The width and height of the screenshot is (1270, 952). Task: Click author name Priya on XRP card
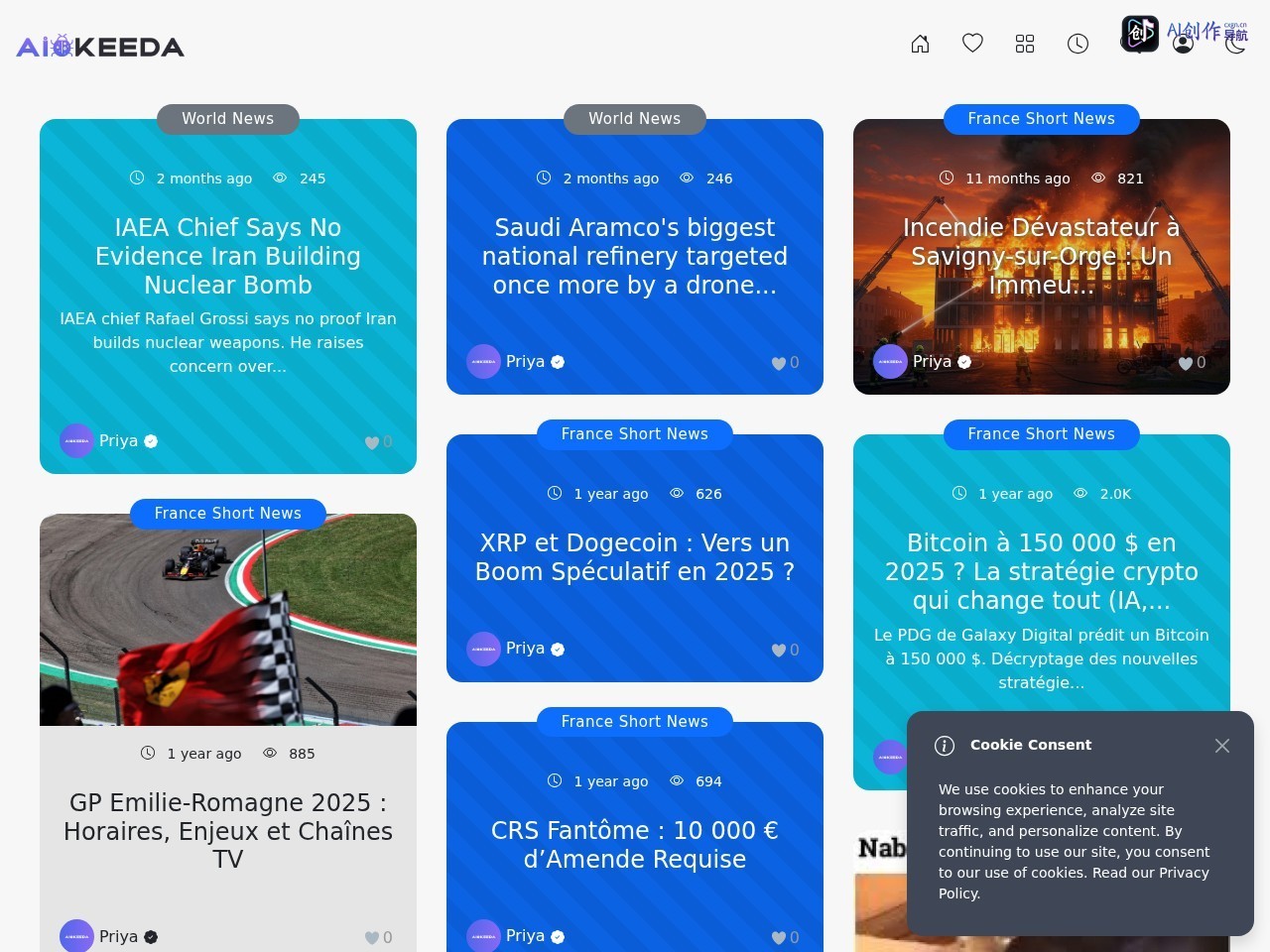pos(525,649)
